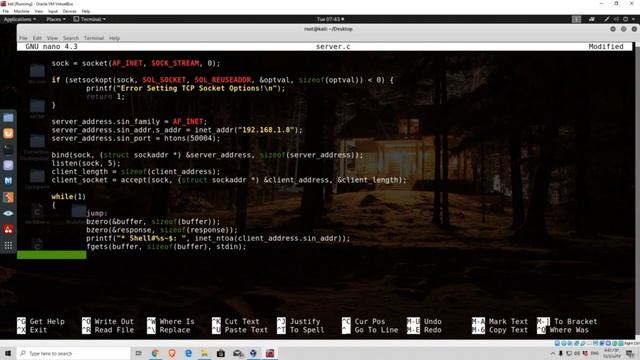Click the Windows taskbar clock
640x360 pixels.
tap(612, 353)
